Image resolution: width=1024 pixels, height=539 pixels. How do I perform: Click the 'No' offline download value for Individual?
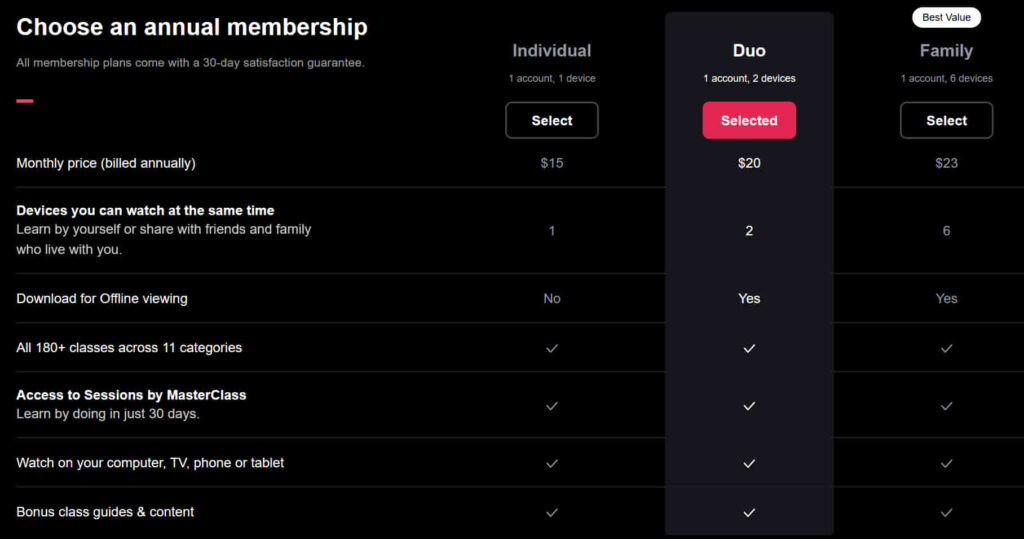[x=552, y=299]
